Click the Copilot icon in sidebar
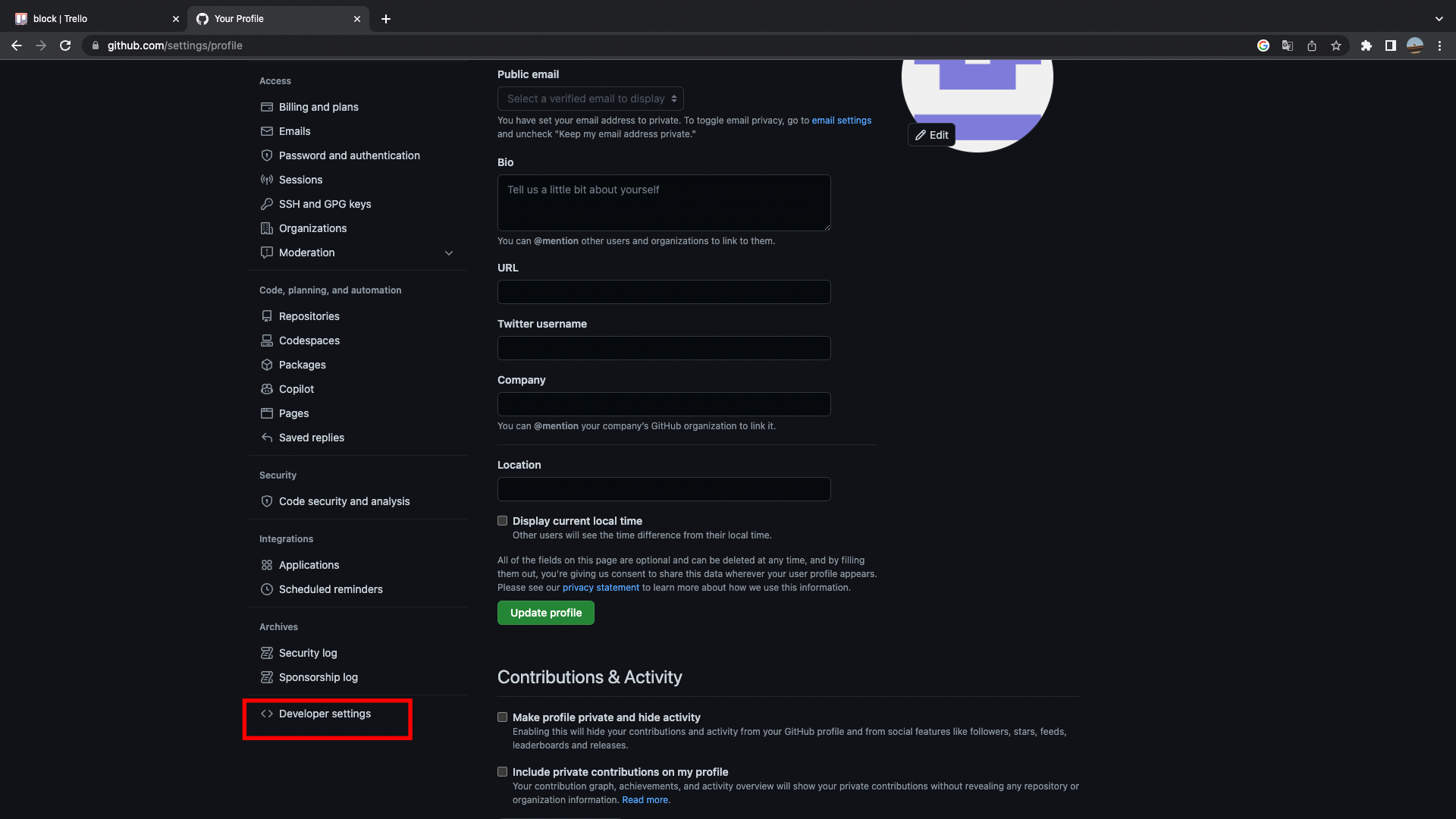The image size is (1456, 819). click(x=267, y=389)
